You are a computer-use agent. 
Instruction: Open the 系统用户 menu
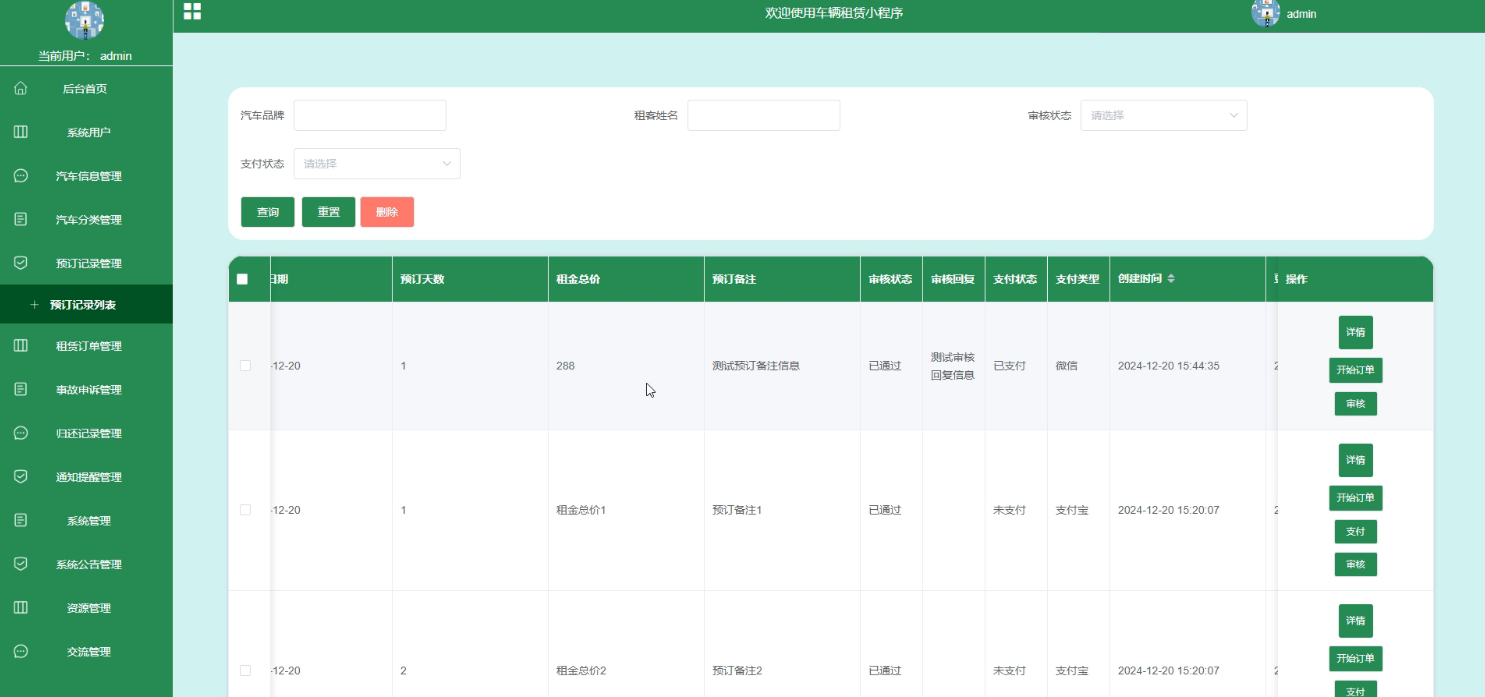click(x=86, y=132)
